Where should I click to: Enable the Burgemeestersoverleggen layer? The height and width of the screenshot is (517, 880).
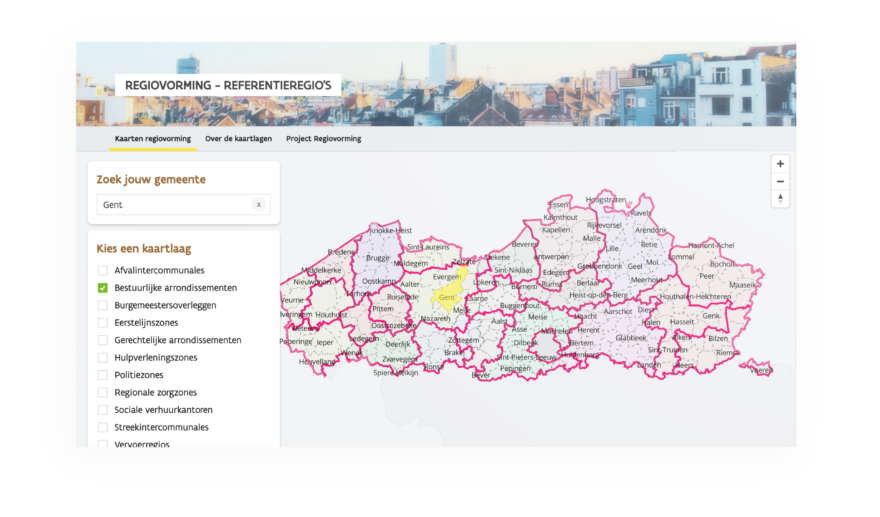point(103,305)
